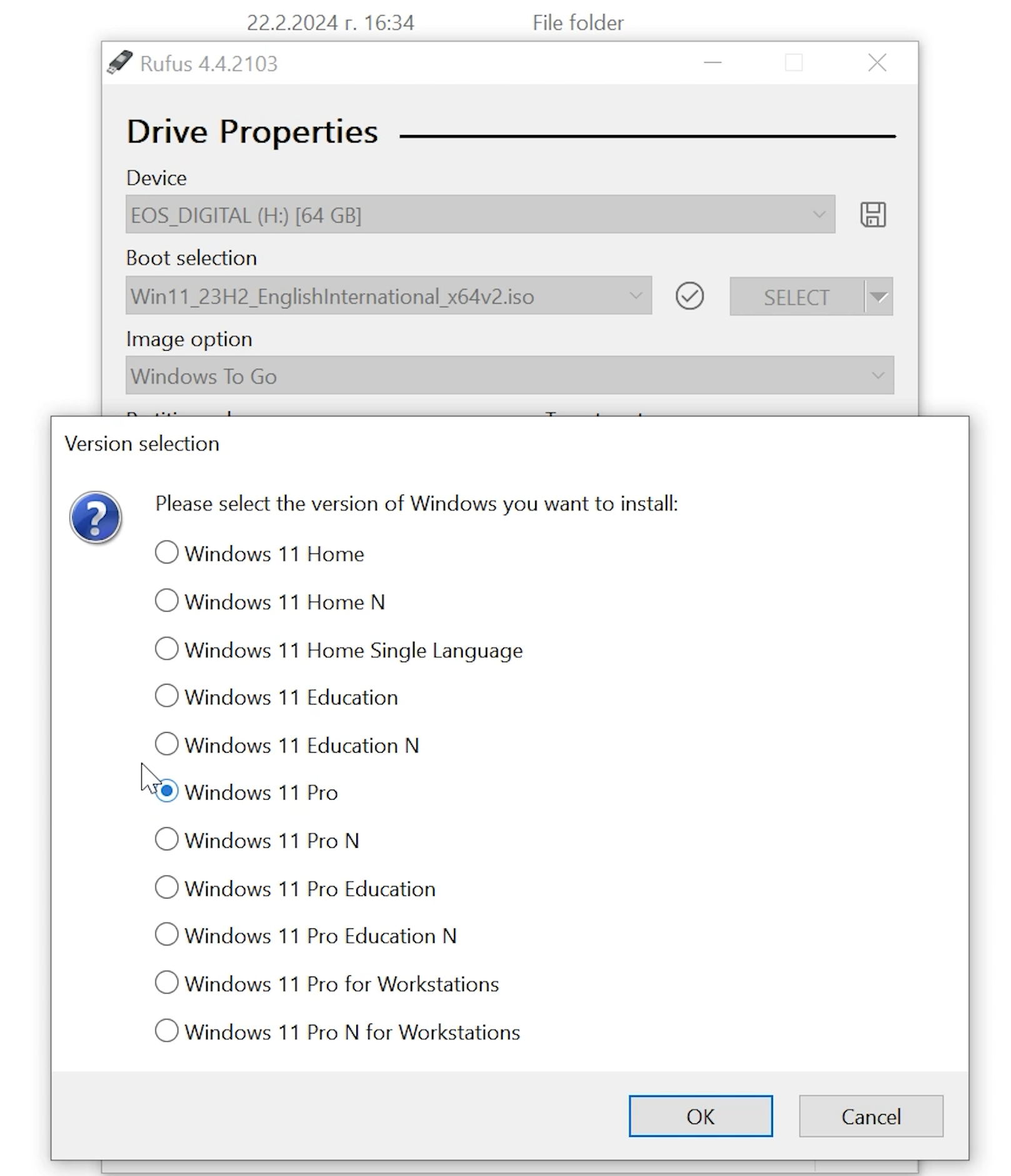Click the date 22.2.2024 entry behind Rufus
The image size is (1011, 1176).
pyautogui.click(x=330, y=23)
